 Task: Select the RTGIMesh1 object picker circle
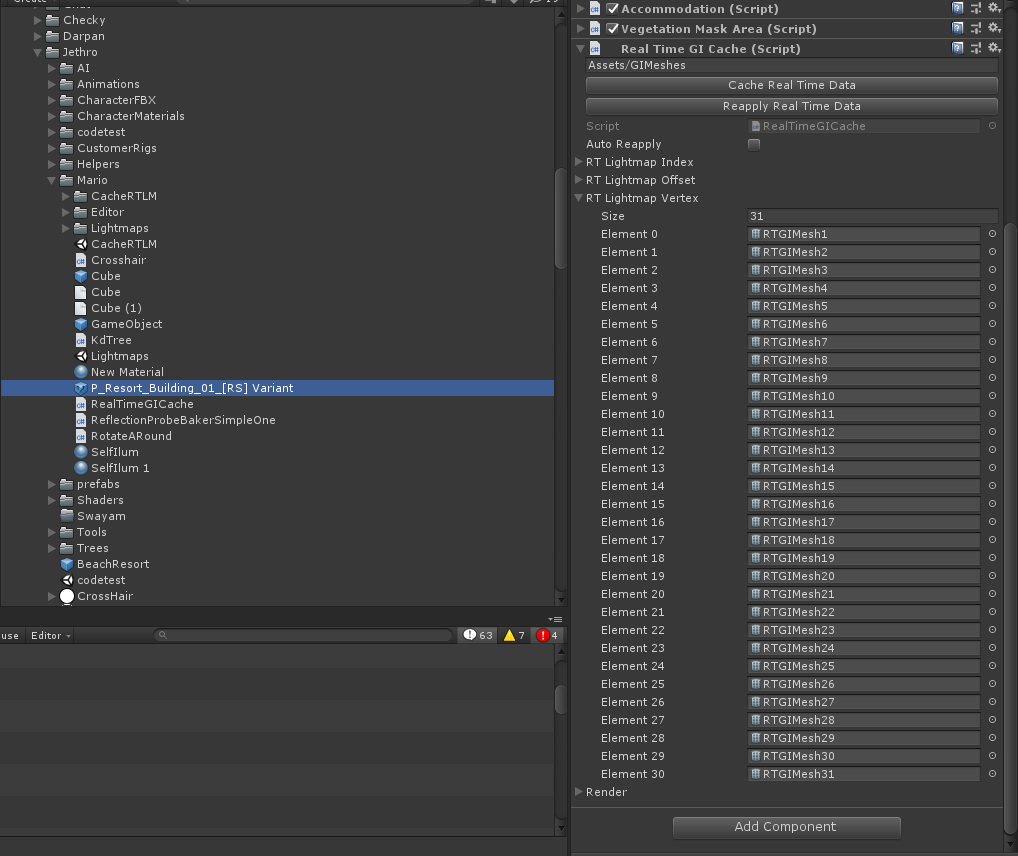tap(990, 234)
